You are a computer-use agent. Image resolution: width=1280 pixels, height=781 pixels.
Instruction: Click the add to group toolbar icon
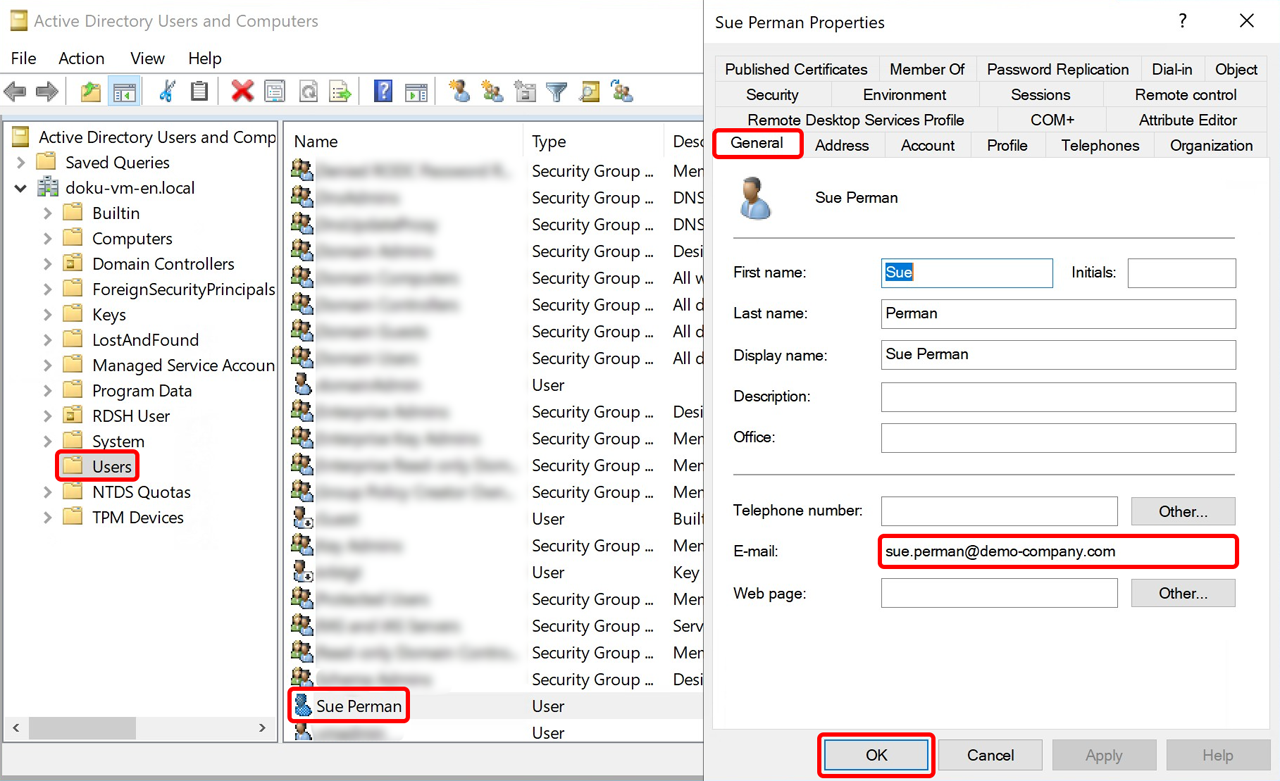[622, 92]
